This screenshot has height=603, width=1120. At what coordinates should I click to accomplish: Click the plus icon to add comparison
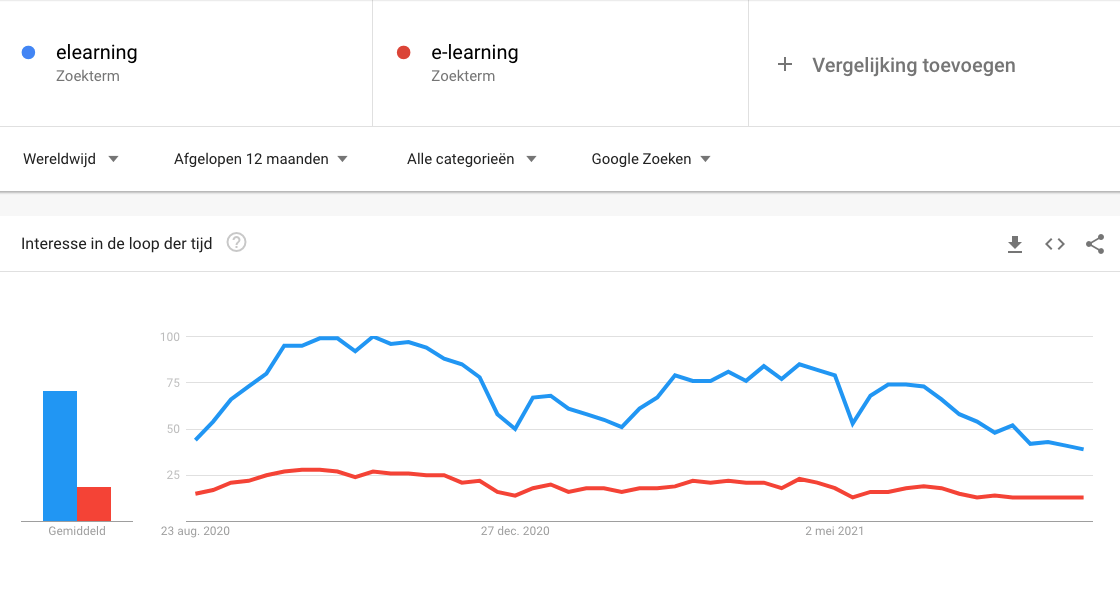coord(785,65)
